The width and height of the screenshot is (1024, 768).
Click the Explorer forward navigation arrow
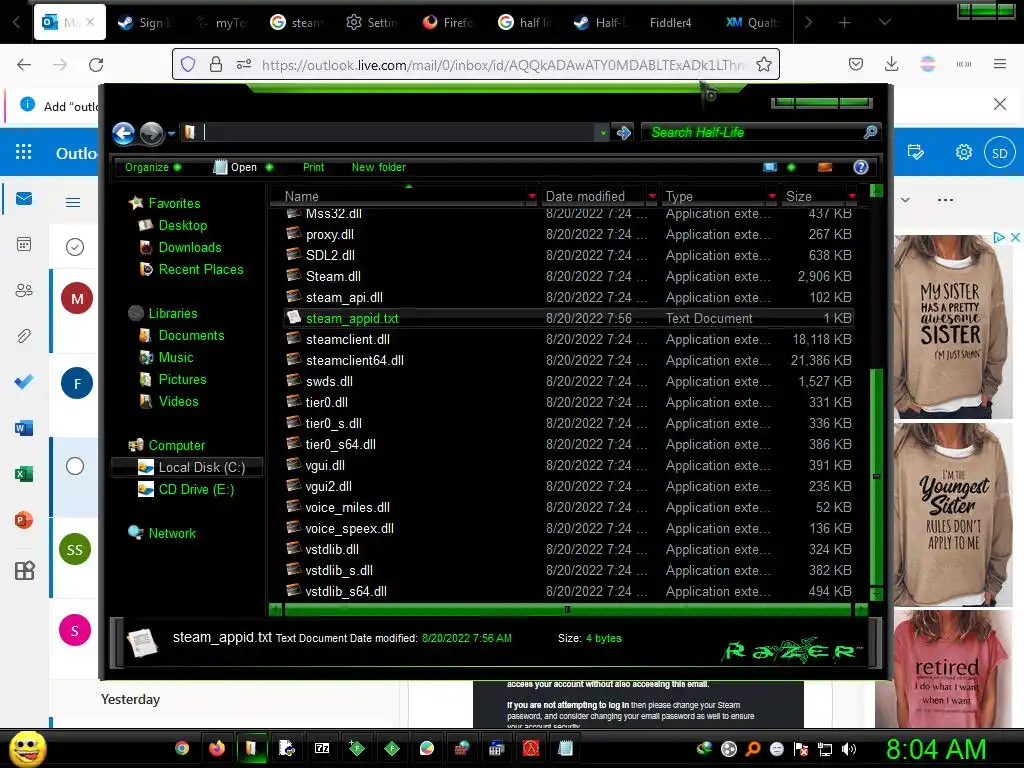click(152, 133)
